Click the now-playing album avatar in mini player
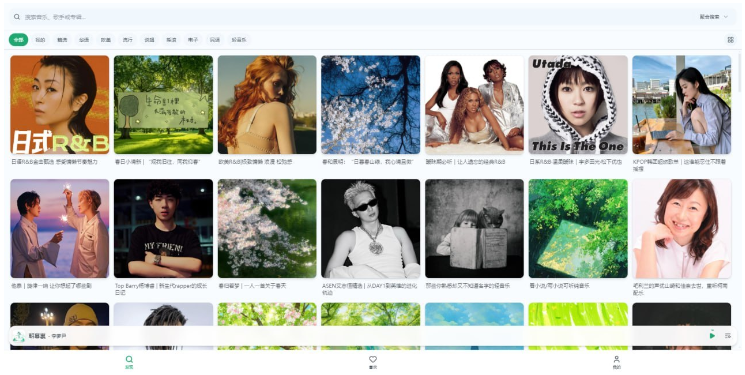This screenshot has height=375, width=745. [x=19, y=336]
